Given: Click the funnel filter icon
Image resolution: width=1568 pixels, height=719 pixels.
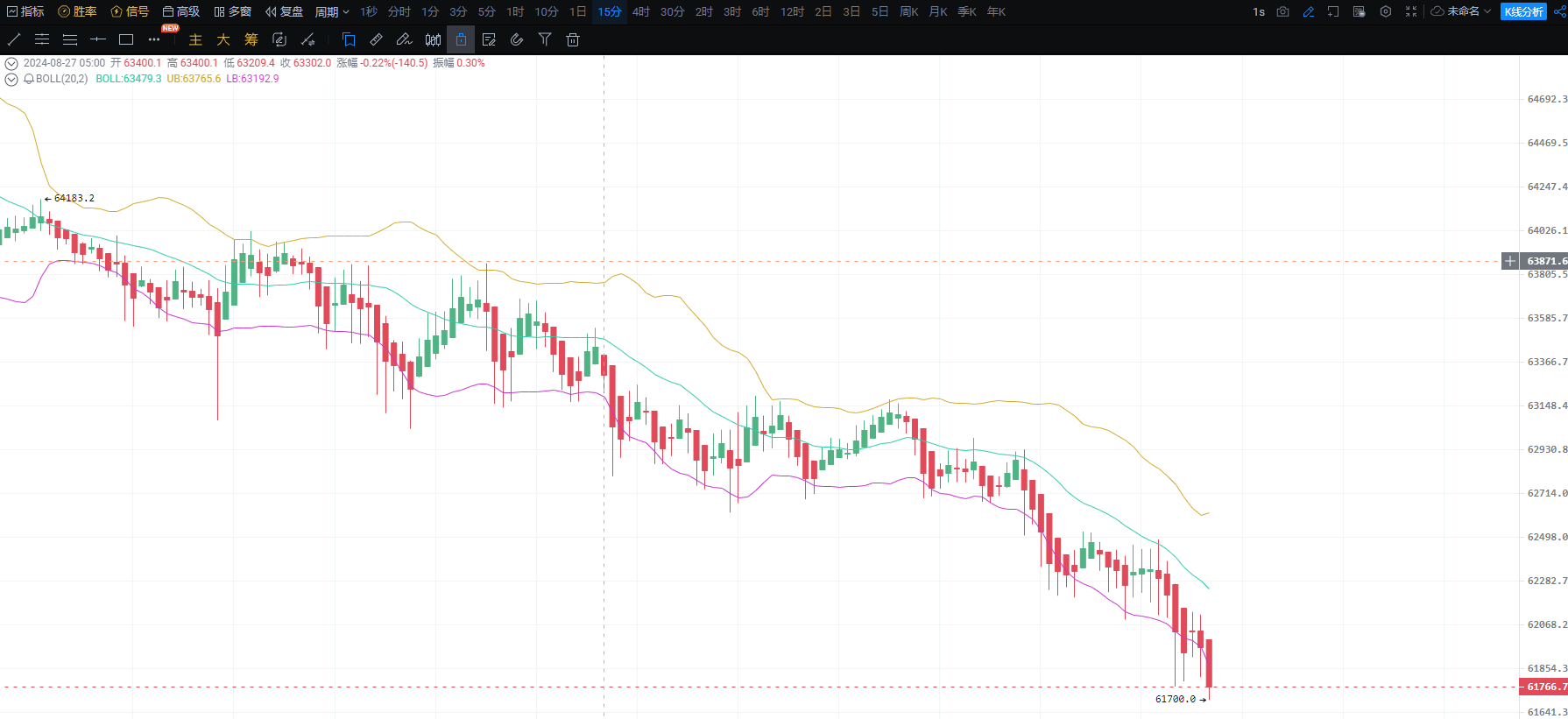Looking at the screenshot, I should pos(545,39).
